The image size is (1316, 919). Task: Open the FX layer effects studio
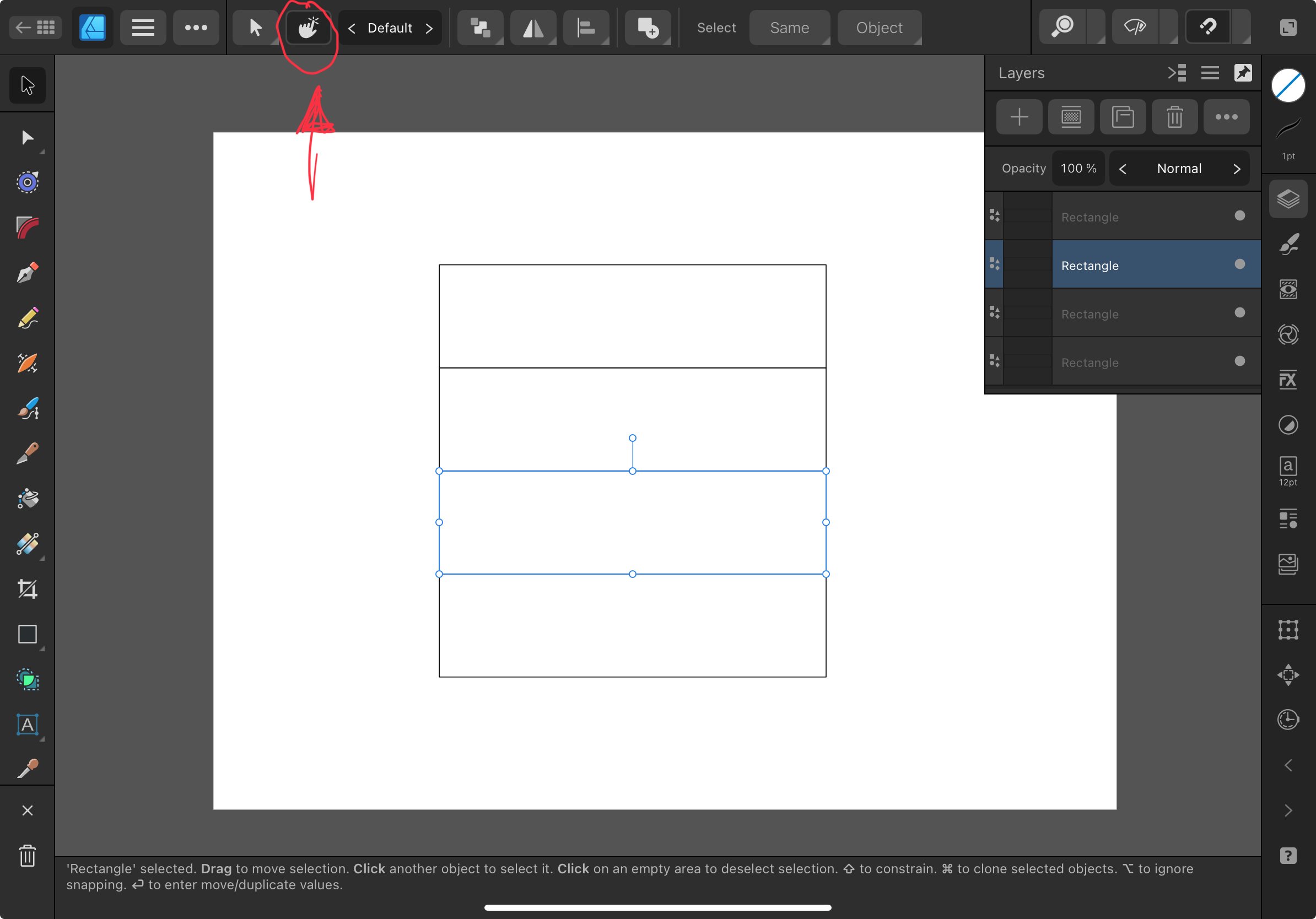click(x=1288, y=379)
